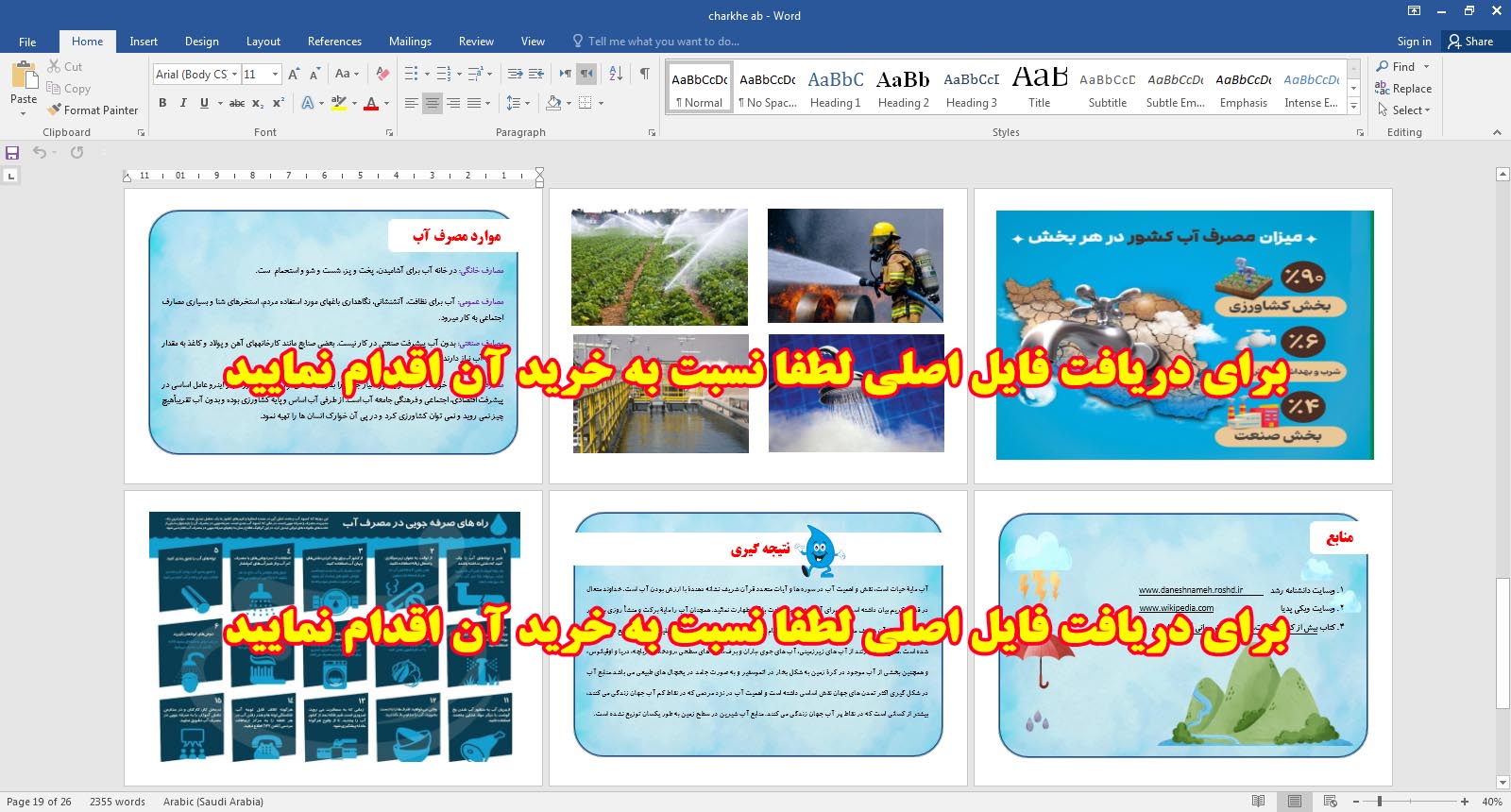Click the Sign in link
The width and height of the screenshot is (1511, 812).
[x=1414, y=42]
